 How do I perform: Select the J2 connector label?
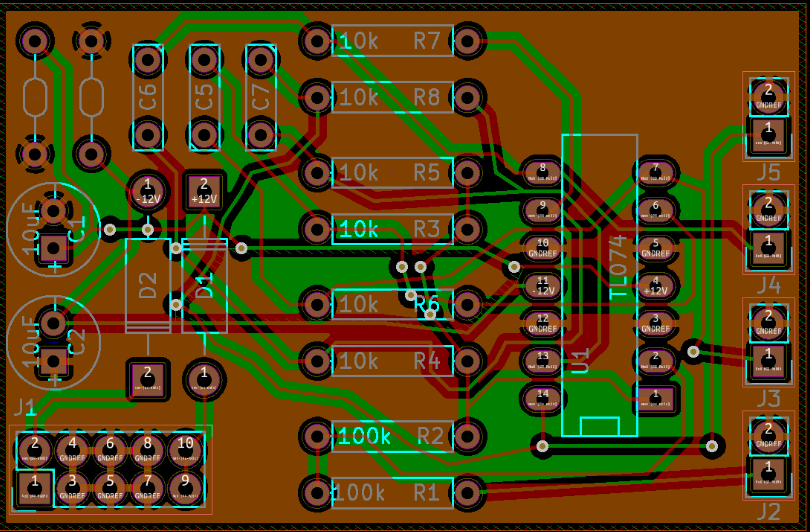[x=768, y=512]
